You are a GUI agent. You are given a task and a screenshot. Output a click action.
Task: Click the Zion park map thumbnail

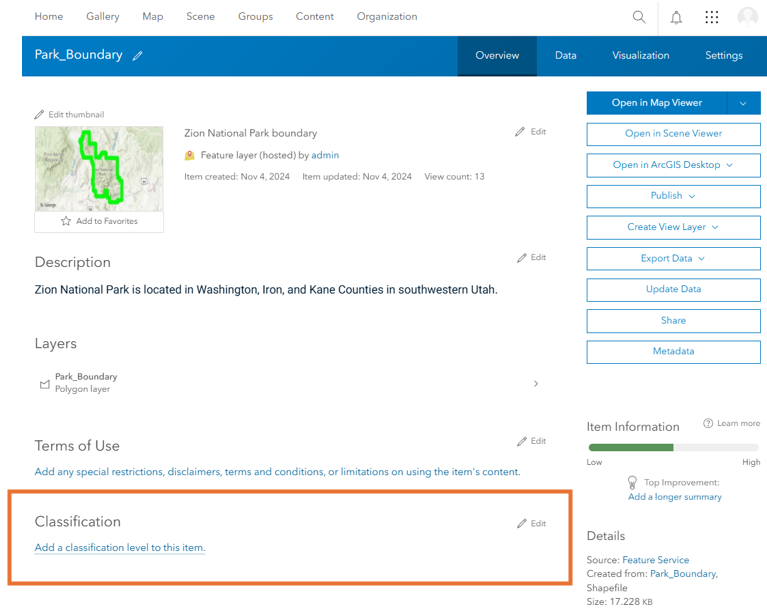click(99, 169)
